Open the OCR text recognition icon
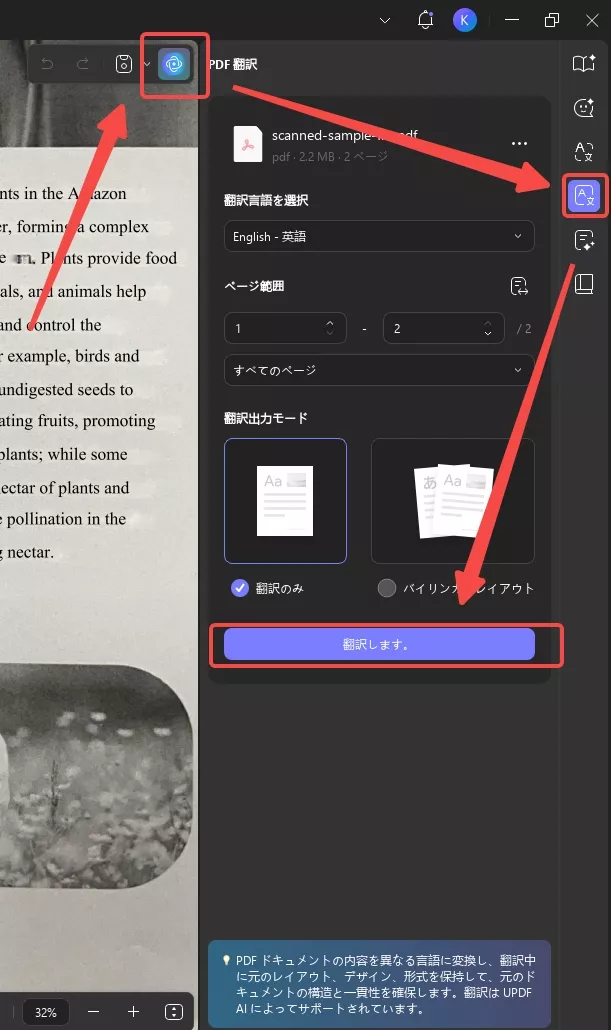The image size is (611, 1030). 583,152
